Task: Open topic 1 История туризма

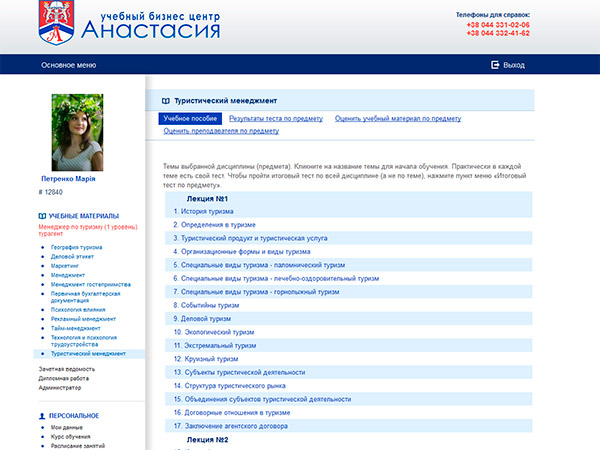Action: coord(203,211)
